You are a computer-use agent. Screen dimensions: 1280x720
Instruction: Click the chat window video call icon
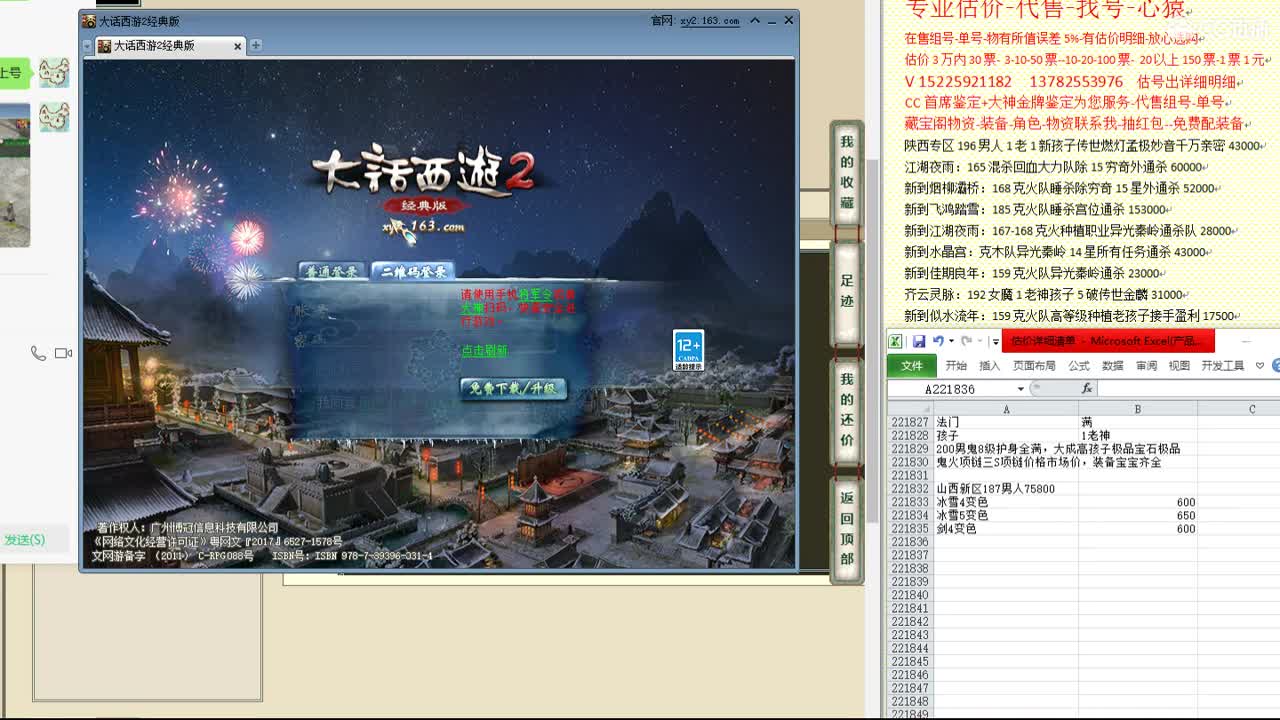click(64, 353)
